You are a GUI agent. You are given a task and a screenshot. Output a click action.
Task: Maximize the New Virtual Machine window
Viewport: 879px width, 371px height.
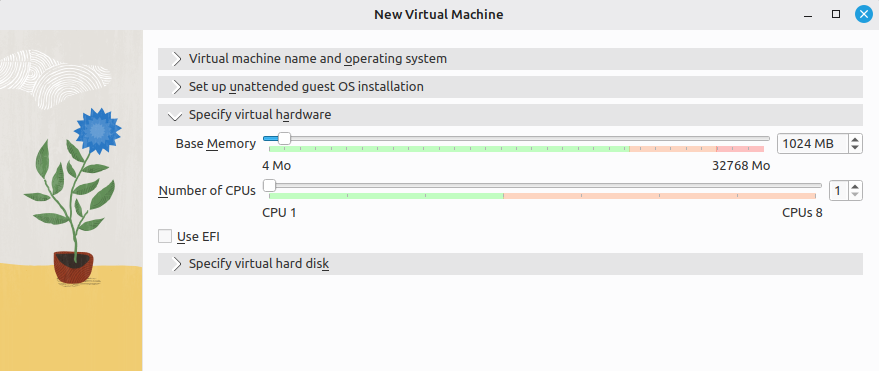click(x=836, y=15)
